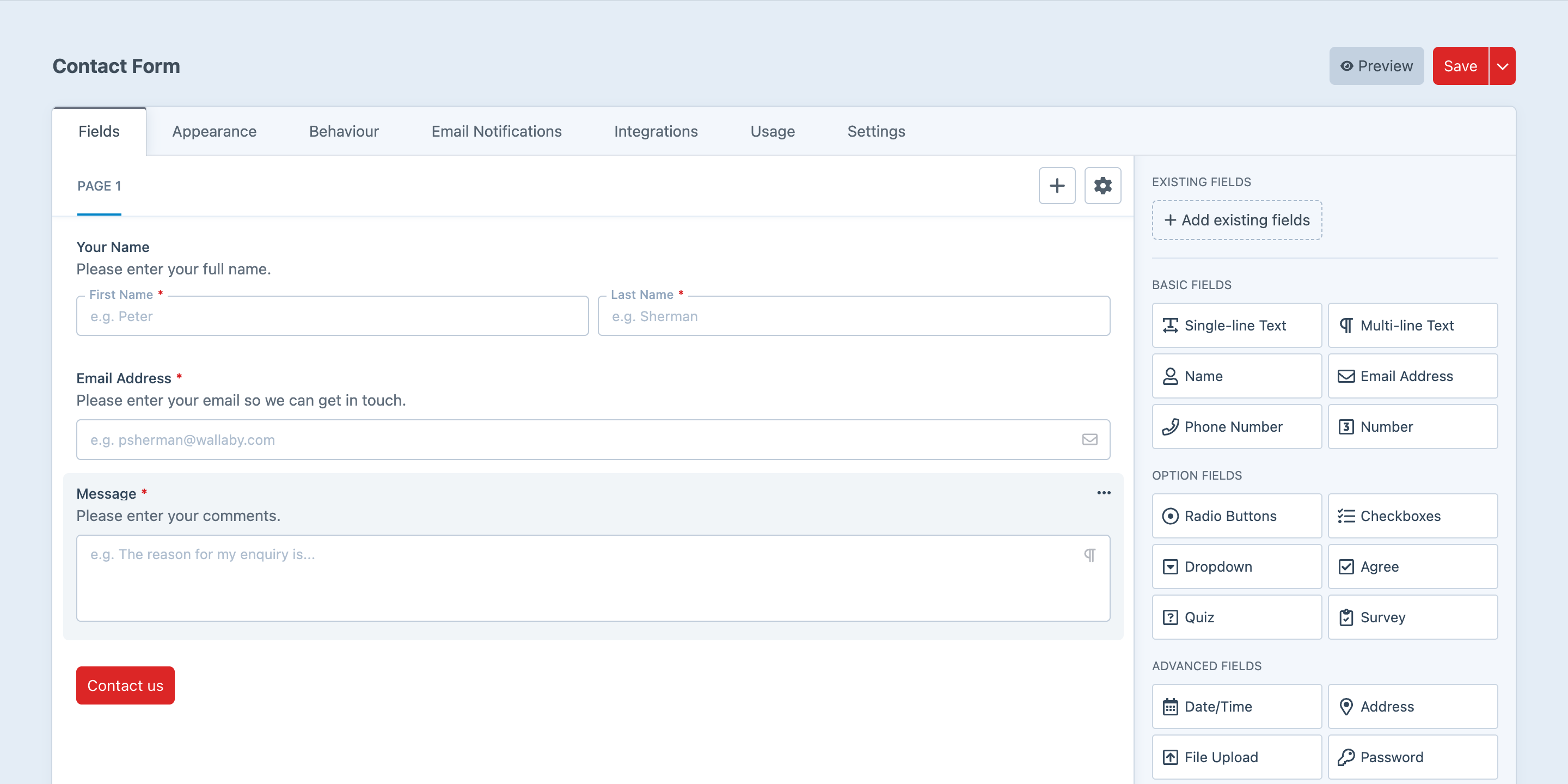Focus the First Name input
Screen dimensions: 1568x784
332,316
